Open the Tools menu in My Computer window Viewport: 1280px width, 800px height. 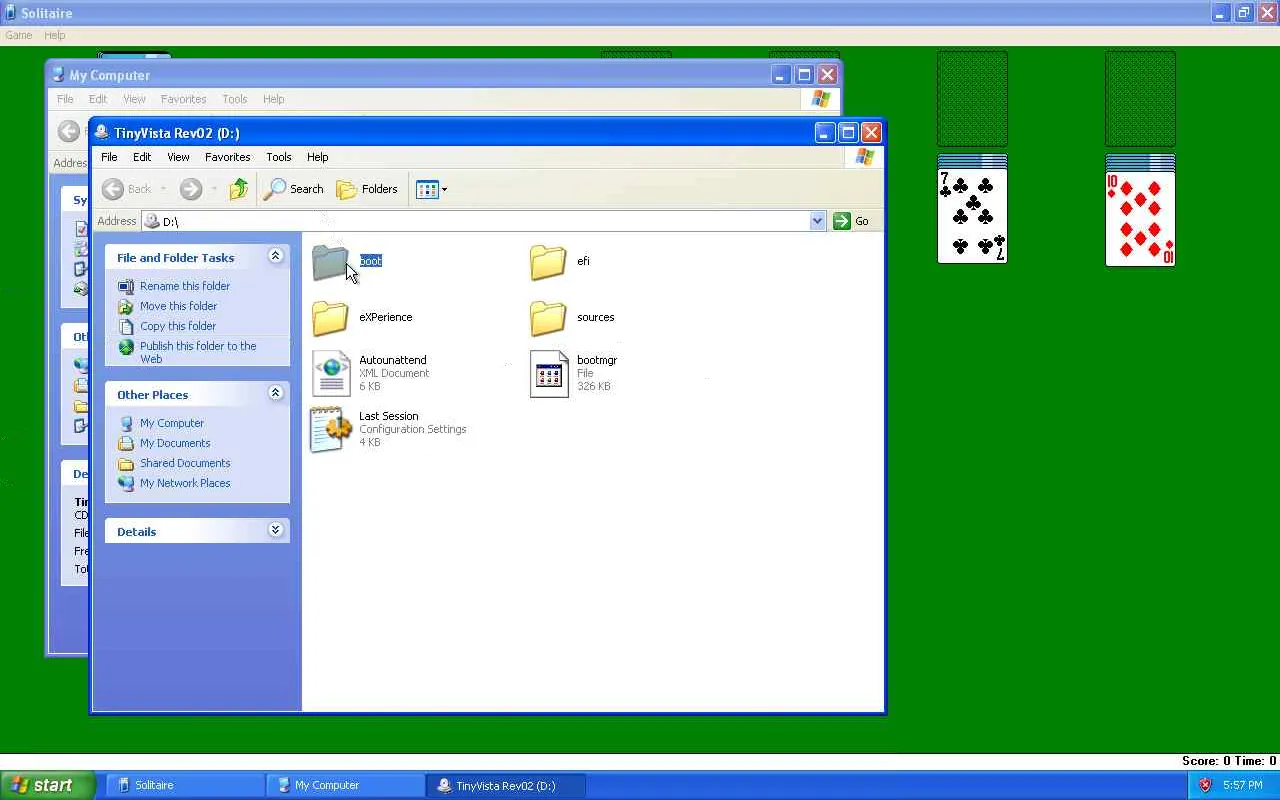(235, 99)
